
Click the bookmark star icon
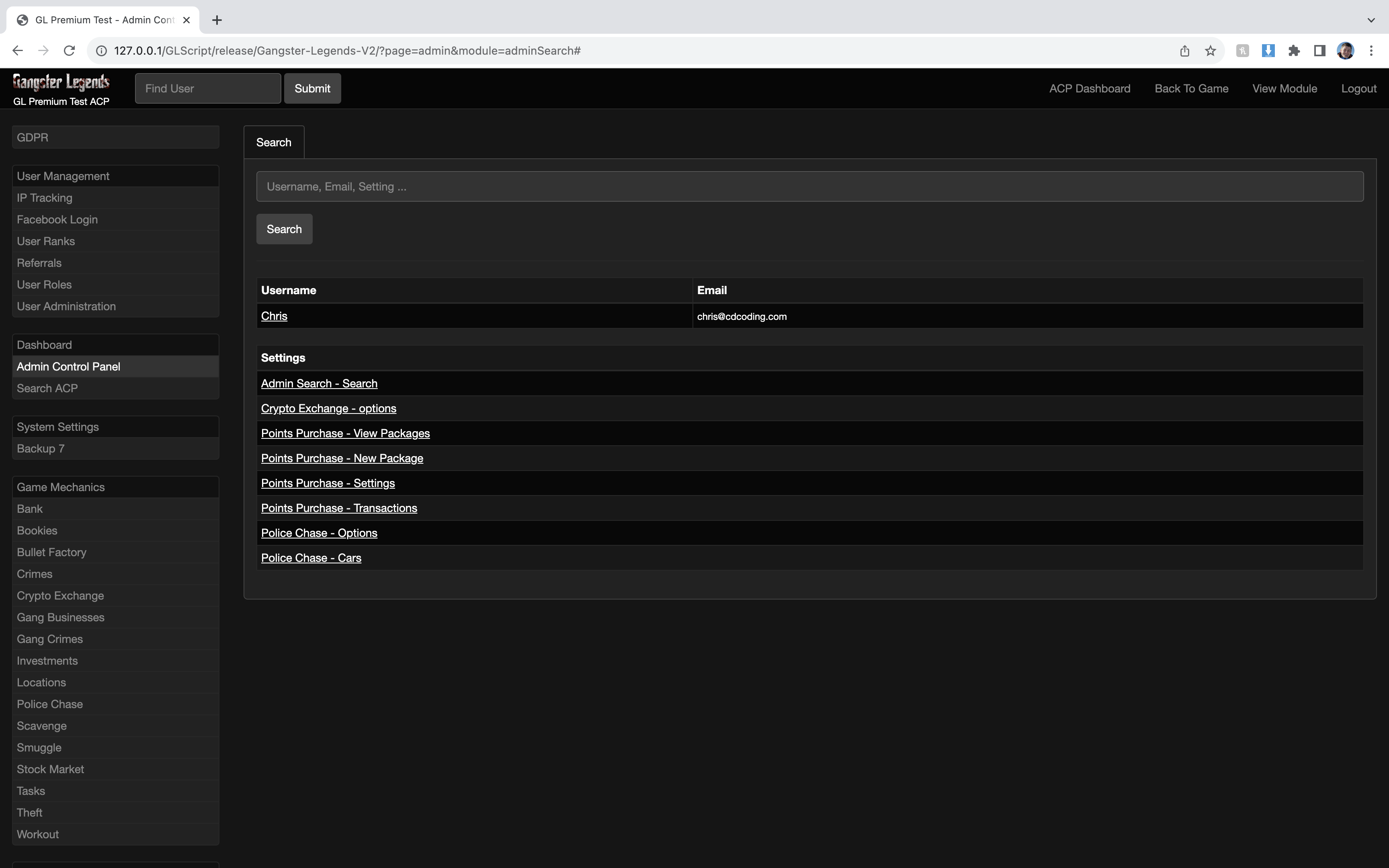[x=1211, y=51]
